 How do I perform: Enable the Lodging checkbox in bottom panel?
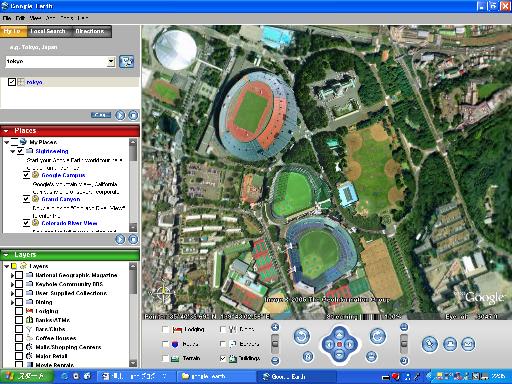pos(165,329)
